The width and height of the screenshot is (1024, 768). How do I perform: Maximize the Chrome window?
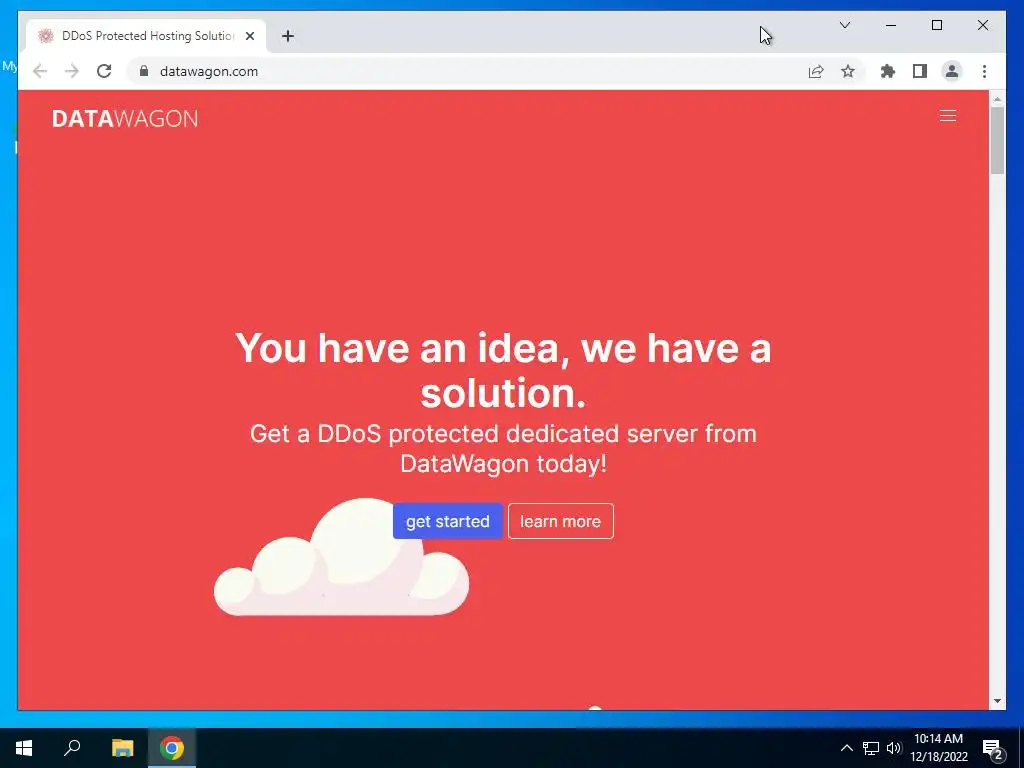coord(936,25)
